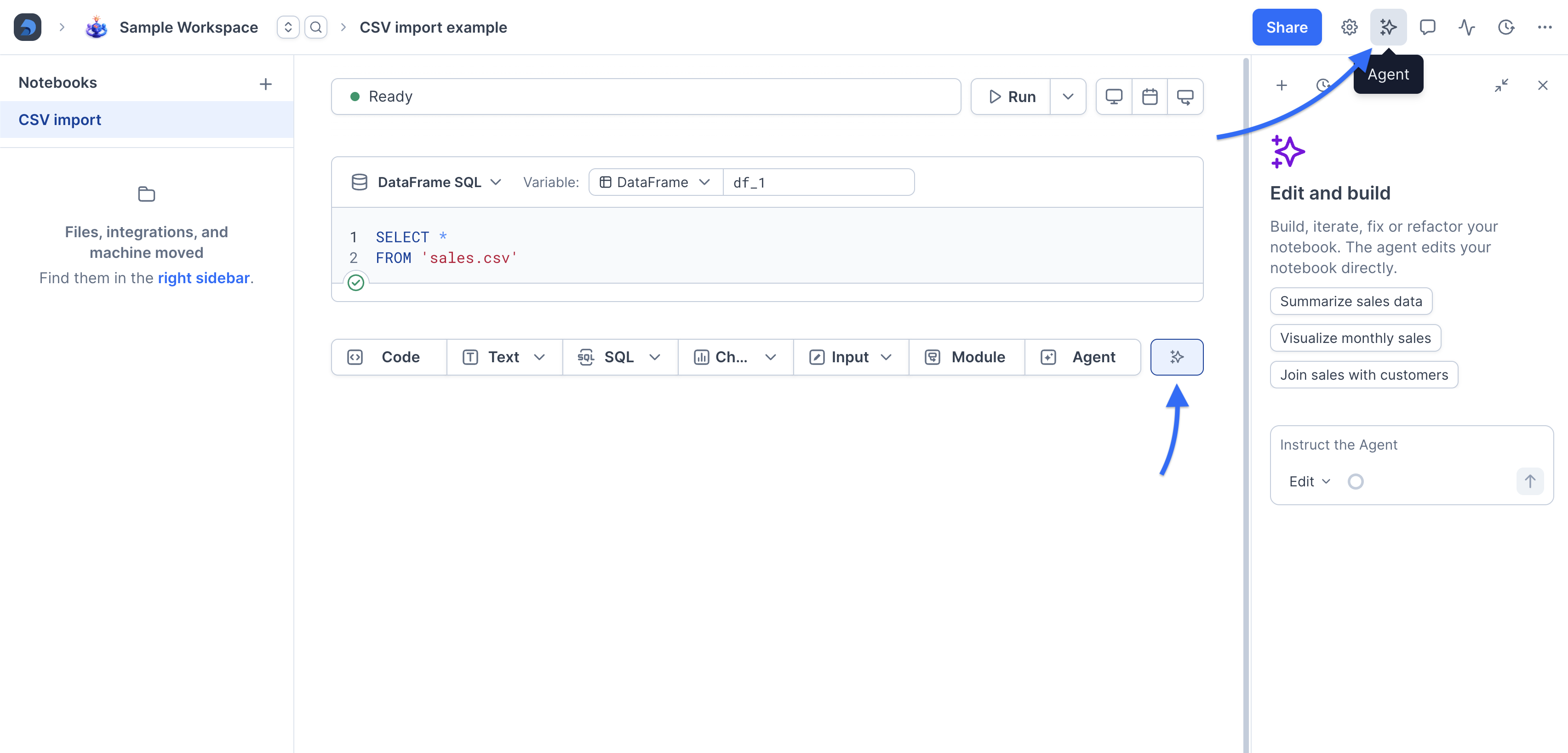Open the agent Edit mode dropdown
Image resolution: width=1568 pixels, height=753 pixels.
pos(1309,481)
